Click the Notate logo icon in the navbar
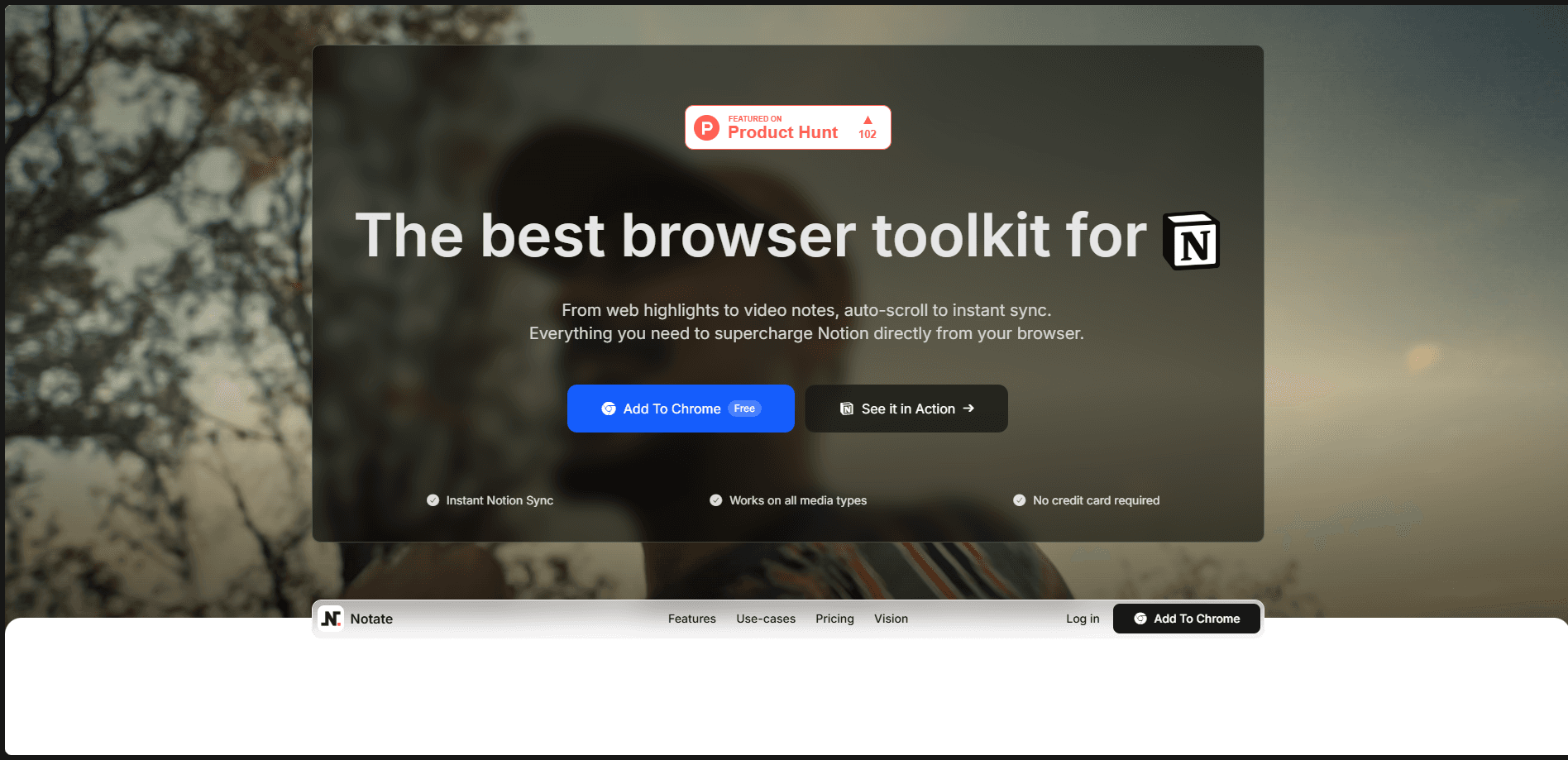This screenshot has width=1568, height=760. point(331,619)
